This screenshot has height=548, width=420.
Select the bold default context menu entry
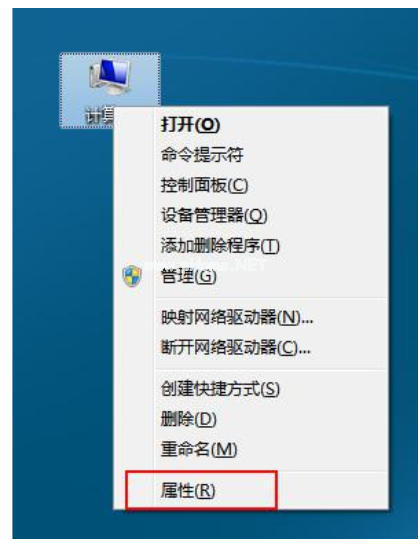(x=251, y=125)
